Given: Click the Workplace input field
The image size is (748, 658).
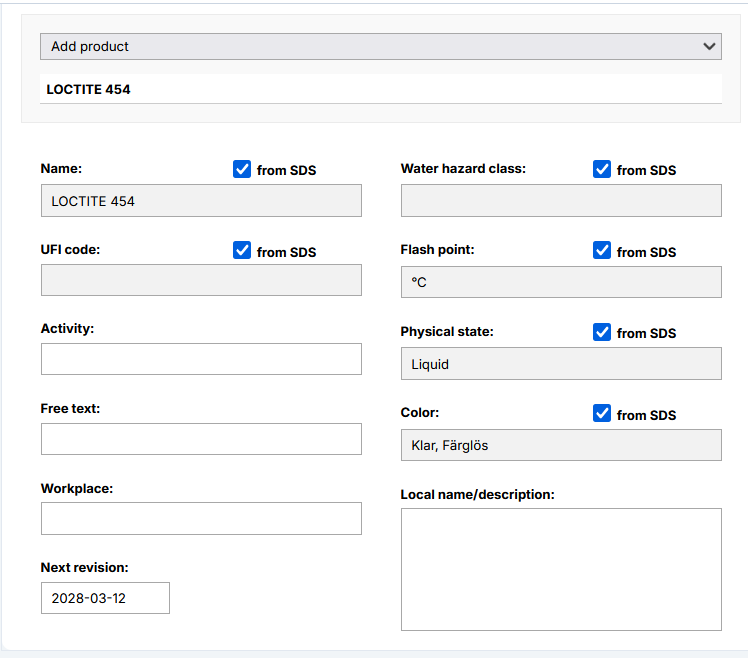Looking at the screenshot, I should (x=201, y=518).
